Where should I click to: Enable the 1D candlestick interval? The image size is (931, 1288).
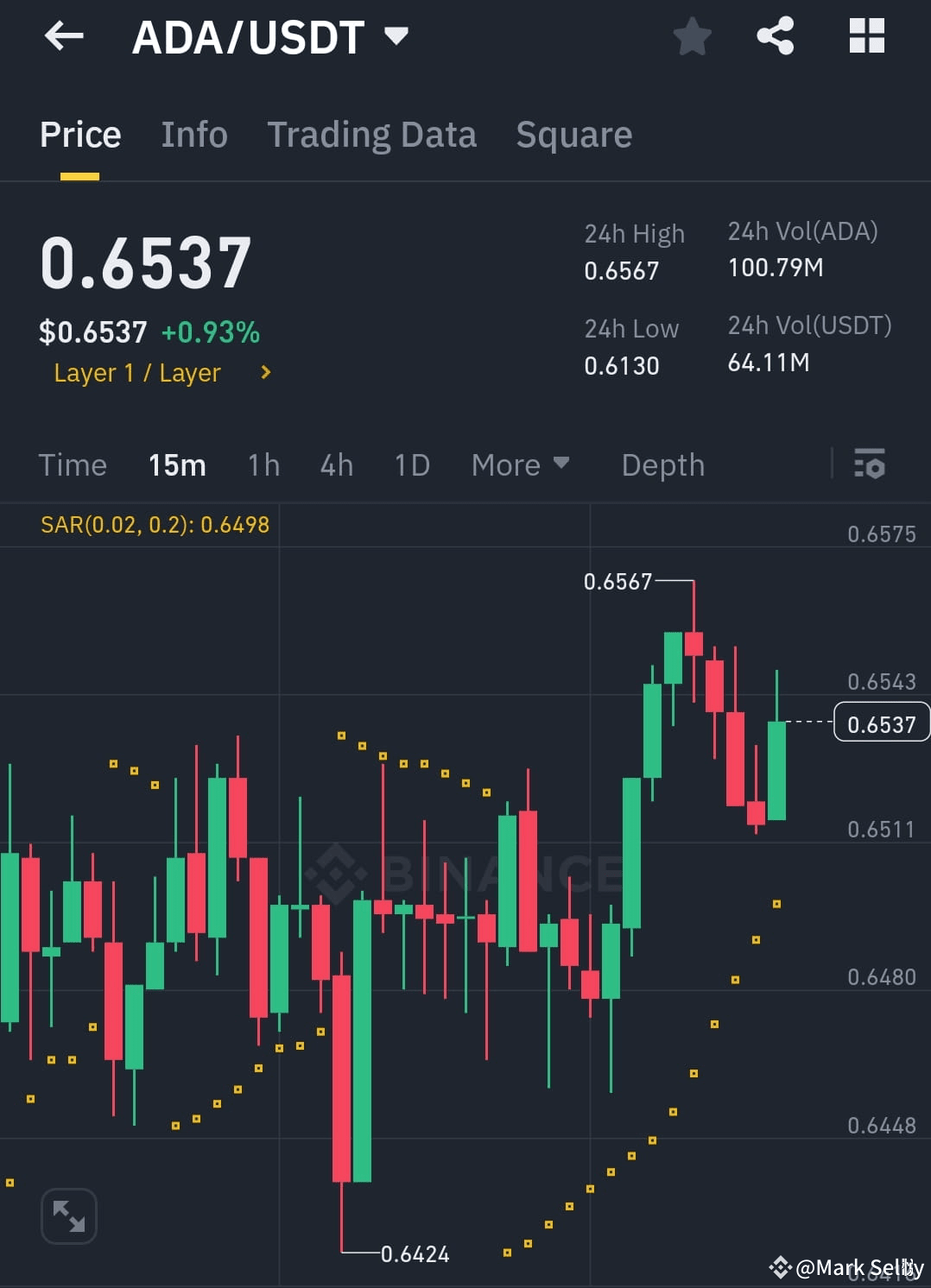pos(411,464)
